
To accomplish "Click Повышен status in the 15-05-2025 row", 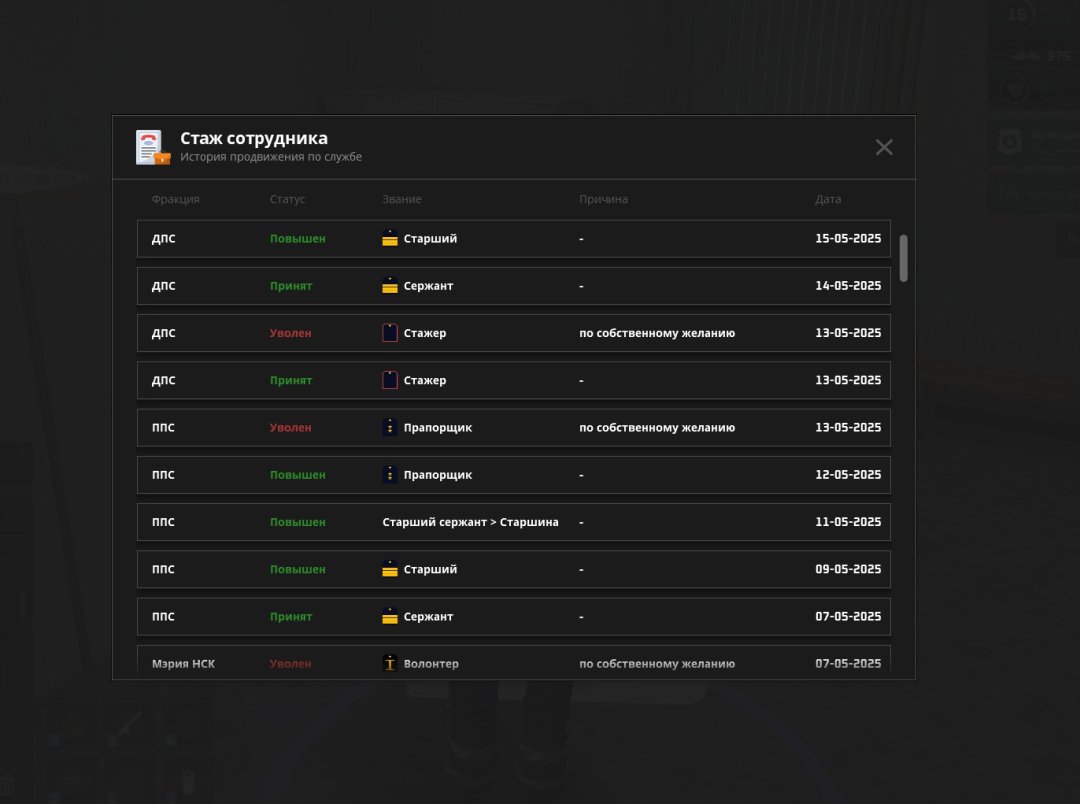I will coord(298,238).
